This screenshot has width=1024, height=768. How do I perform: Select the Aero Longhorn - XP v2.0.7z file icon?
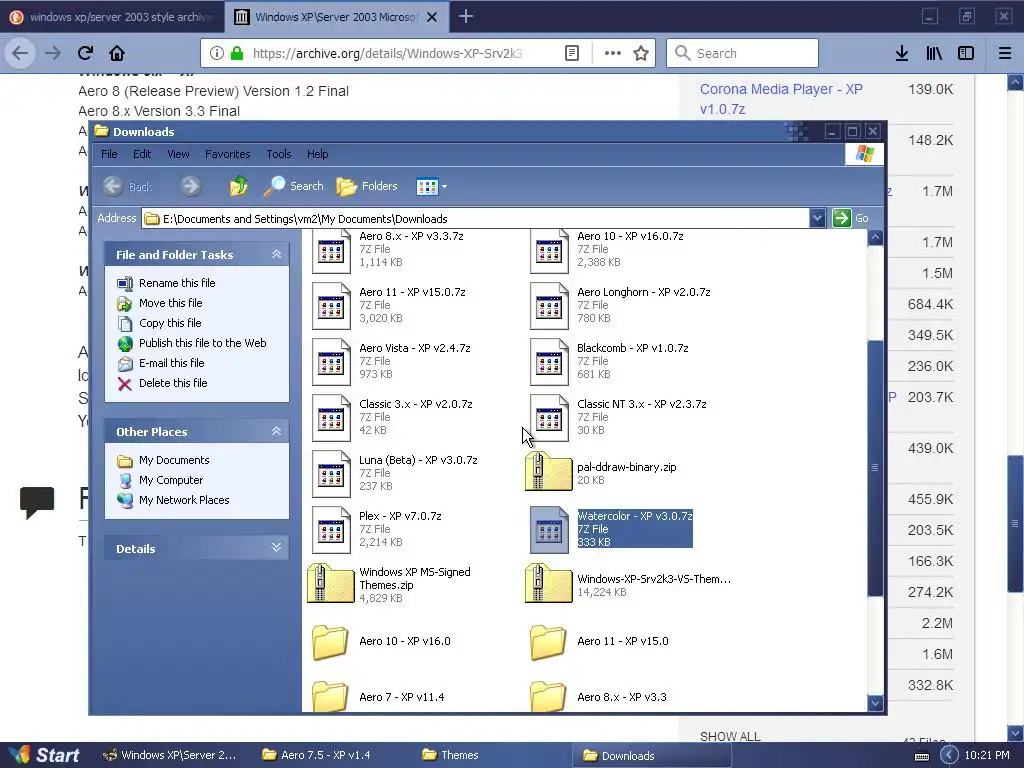pyautogui.click(x=549, y=306)
